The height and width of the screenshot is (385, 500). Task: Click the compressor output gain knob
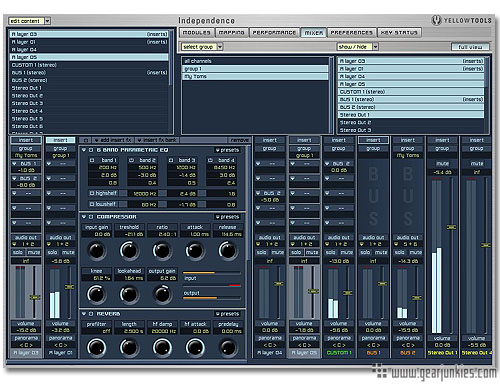pos(162,294)
